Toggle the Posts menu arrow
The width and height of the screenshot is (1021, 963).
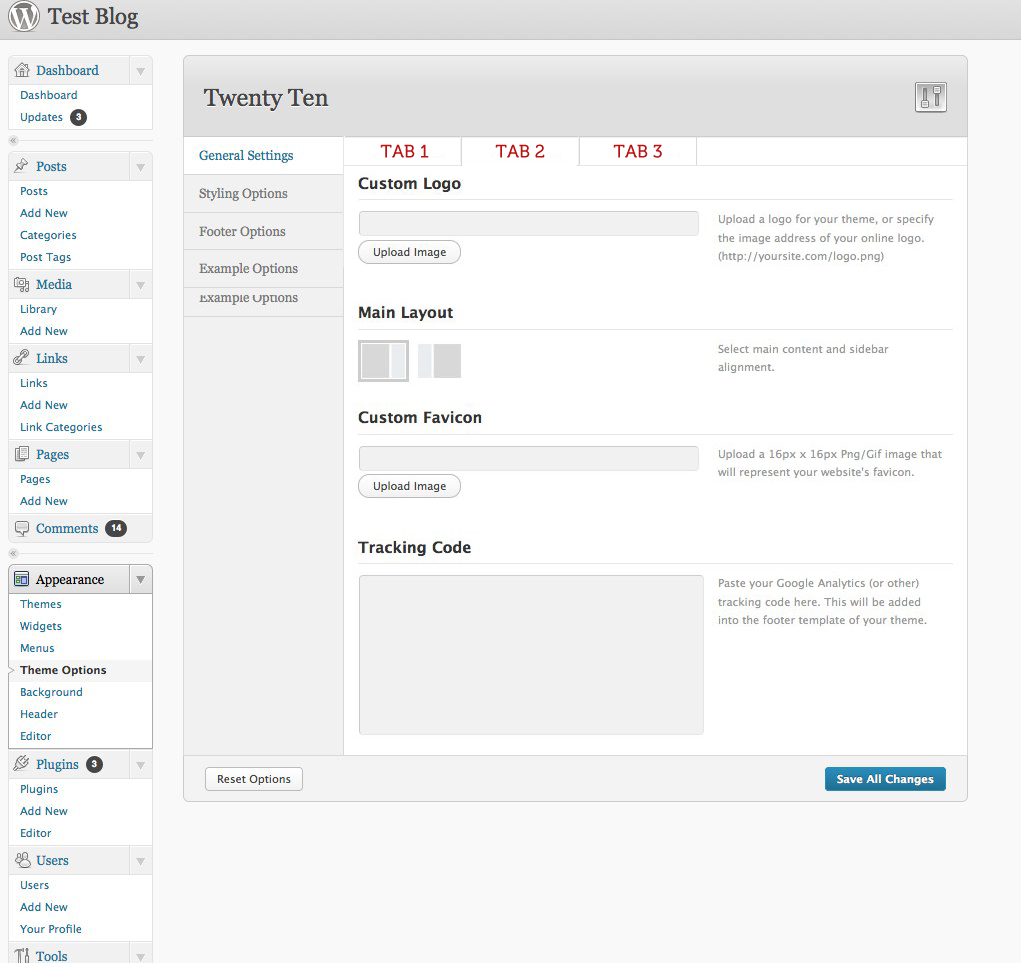coord(140,167)
